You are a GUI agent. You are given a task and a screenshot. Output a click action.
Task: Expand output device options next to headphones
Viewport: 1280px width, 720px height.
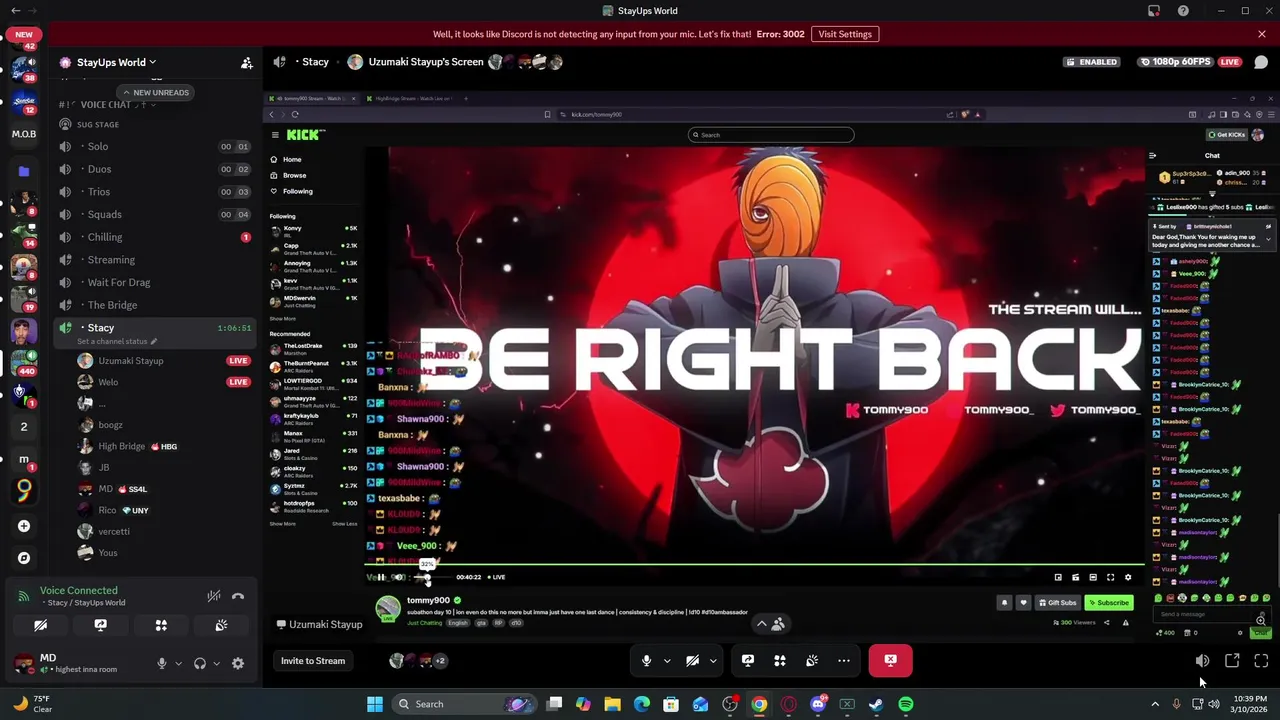216,663
